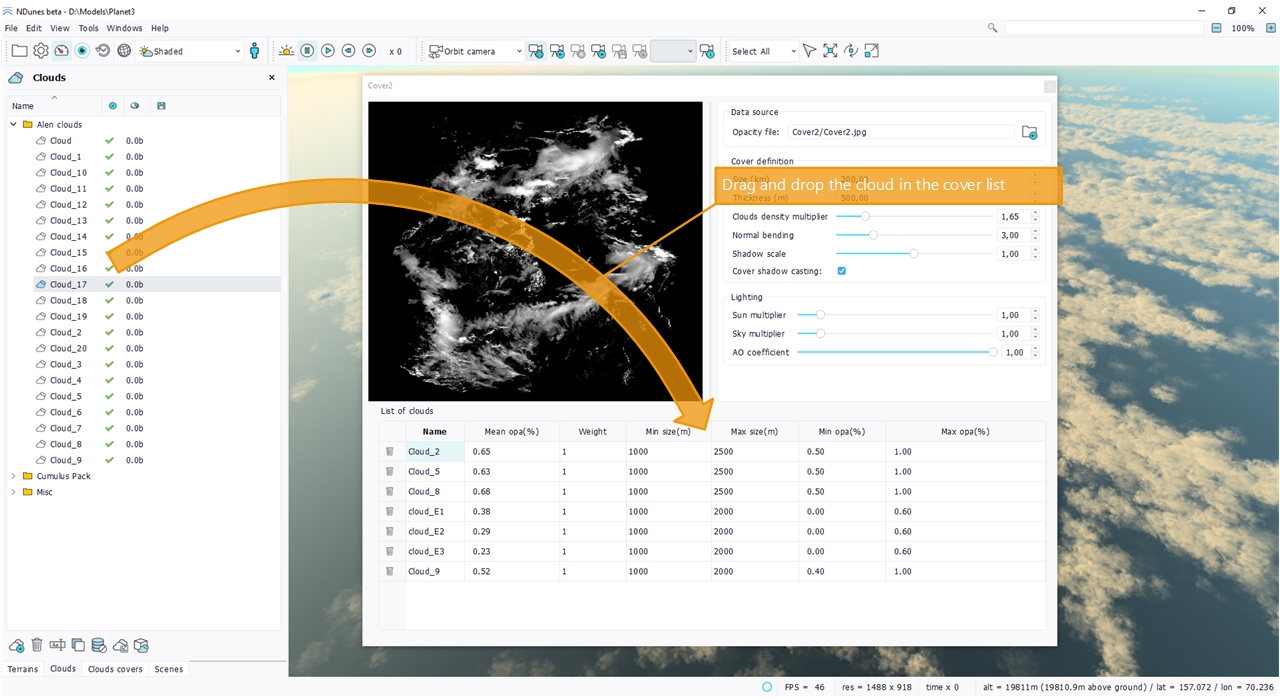
Task: Toggle the green checkmark for Cloud_12
Action: tap(110, 205)
